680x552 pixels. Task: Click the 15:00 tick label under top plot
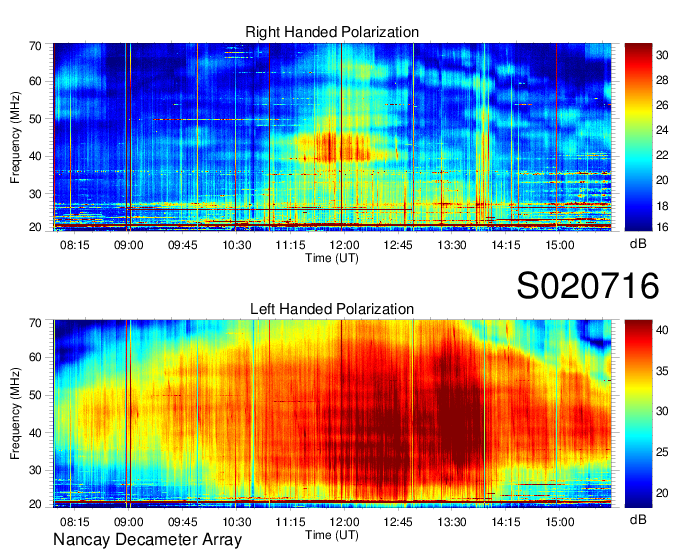click(559, 245)
